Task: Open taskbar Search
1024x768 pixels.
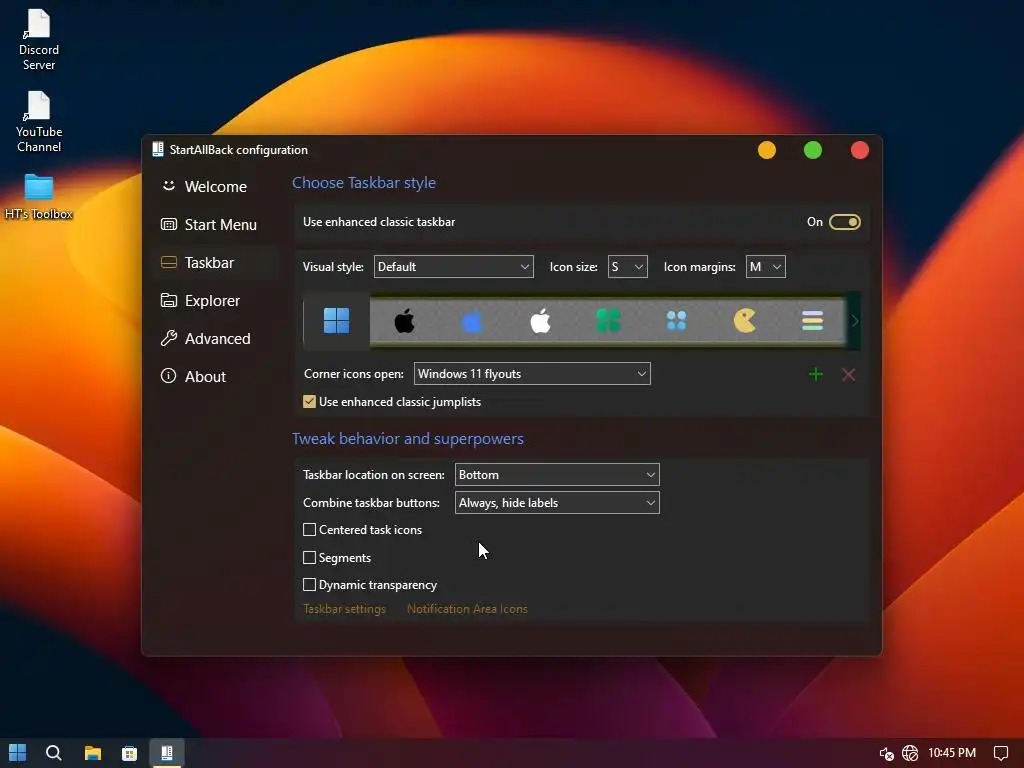Action: pos(54,753)
